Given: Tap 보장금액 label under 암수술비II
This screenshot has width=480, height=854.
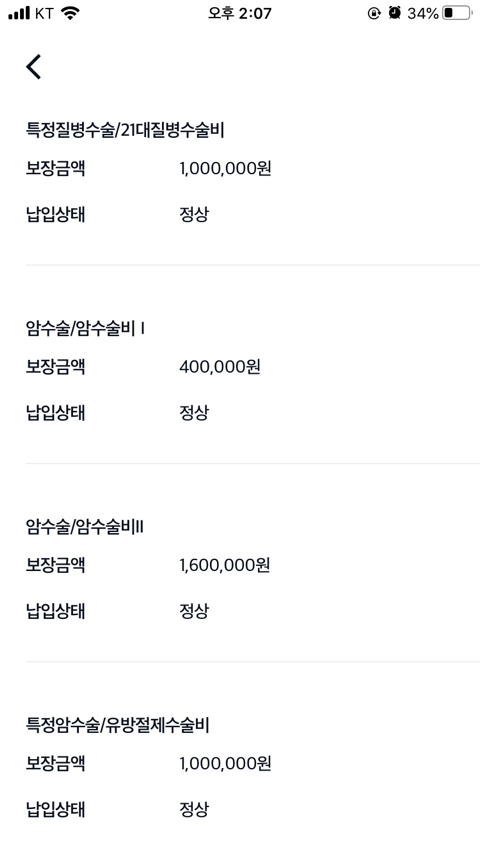Looking at the screenshot, I should [x=56, y=565].
